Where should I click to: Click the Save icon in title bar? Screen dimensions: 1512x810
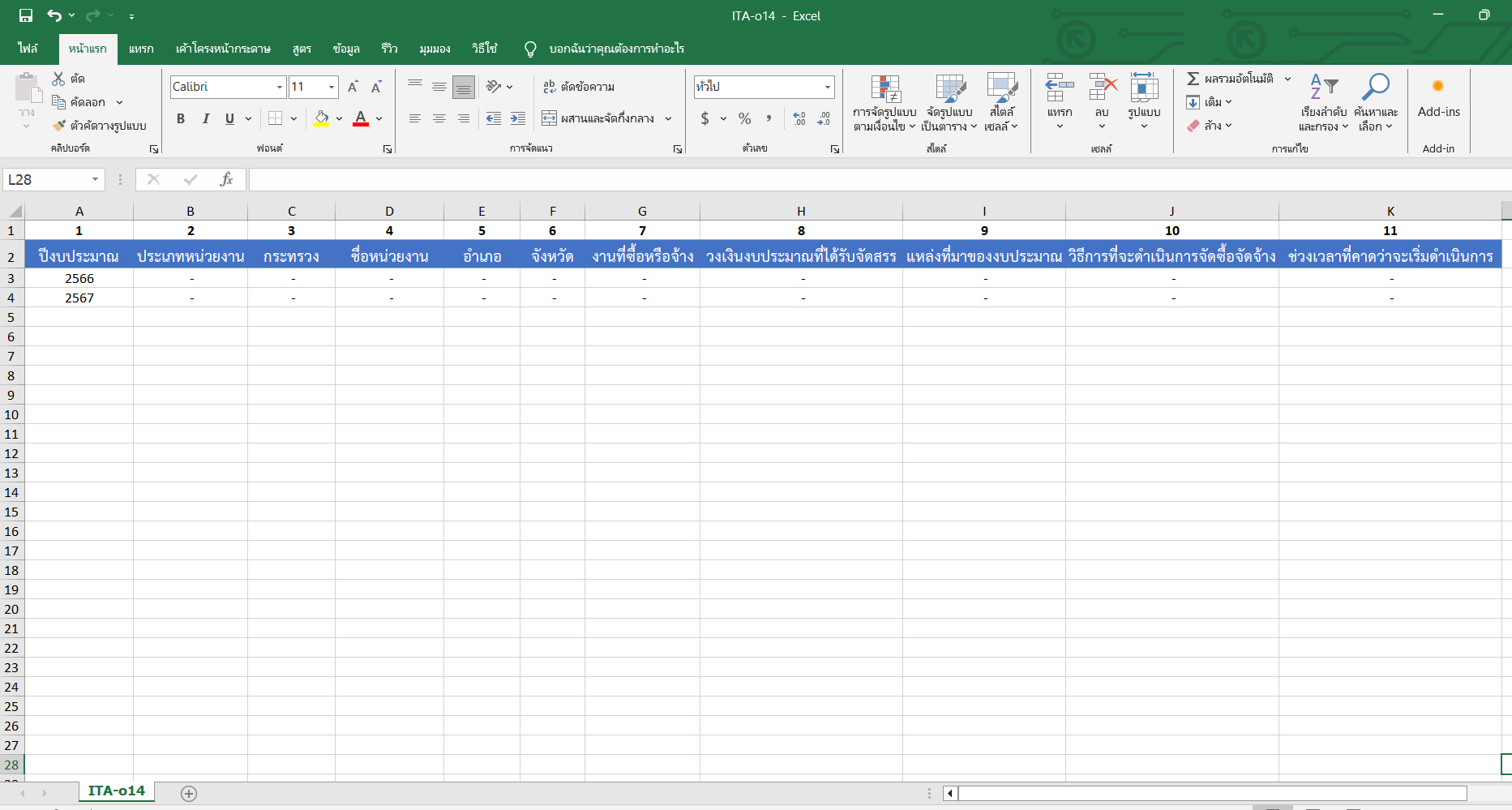(x=26, y=15)
